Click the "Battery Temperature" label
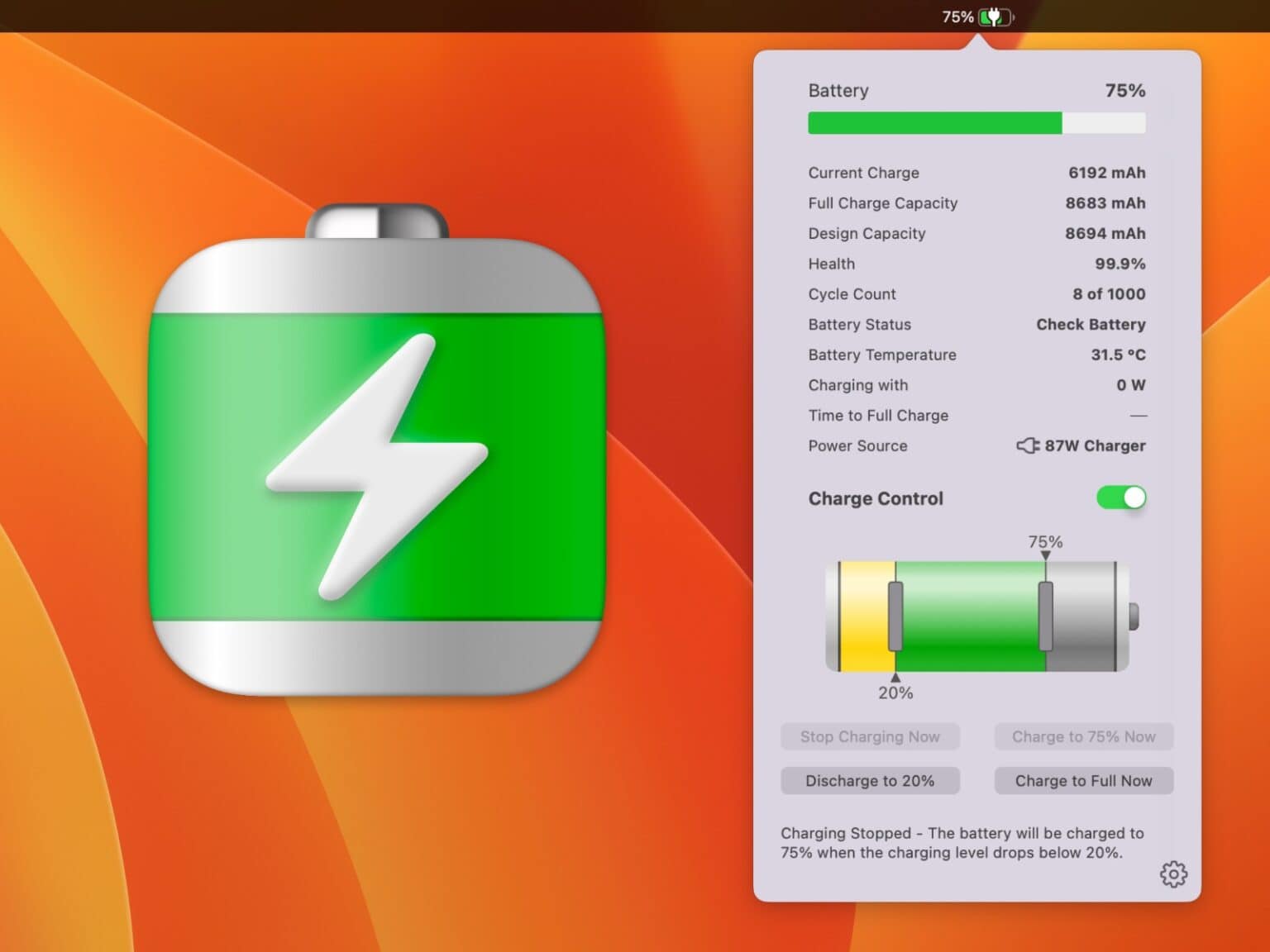1270x952 pixels. [x=882, y=355]
